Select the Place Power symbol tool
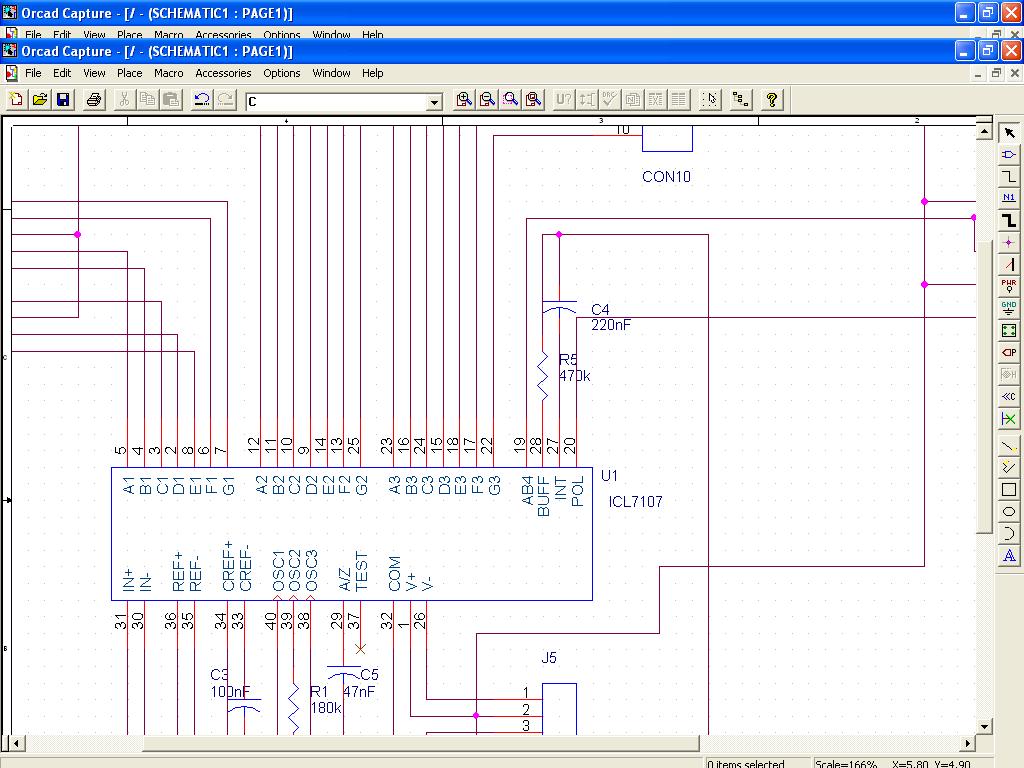 [1009, 286]
